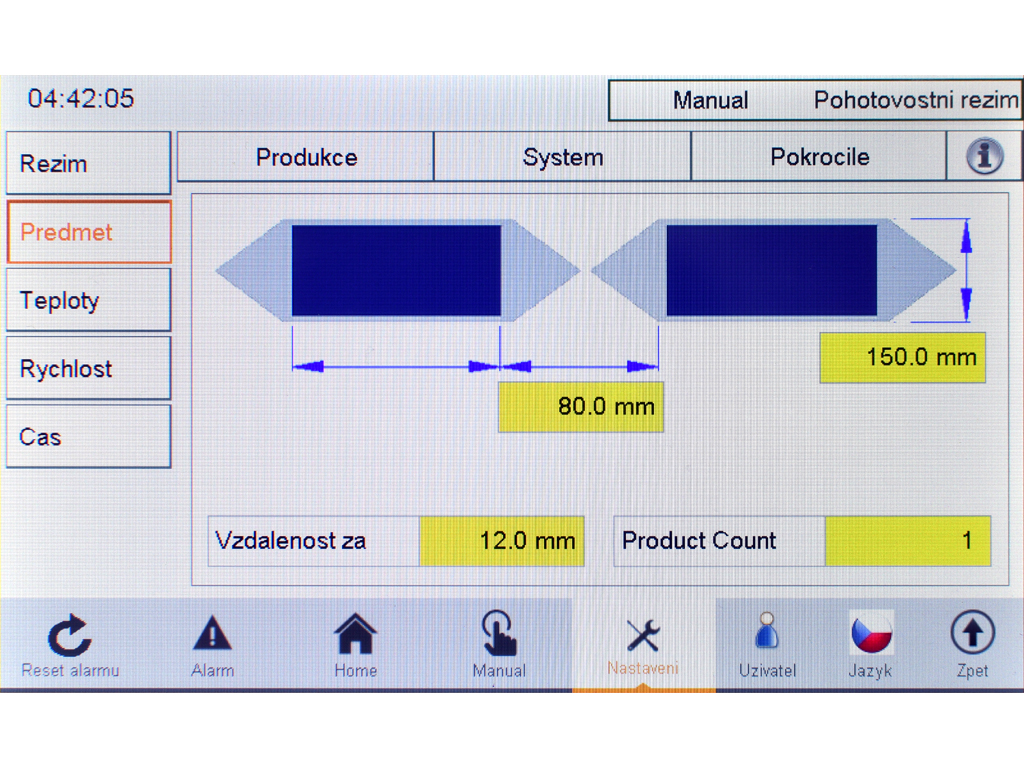Click the Reset alarmu icon
The image size is (1024, 768).
70,637
